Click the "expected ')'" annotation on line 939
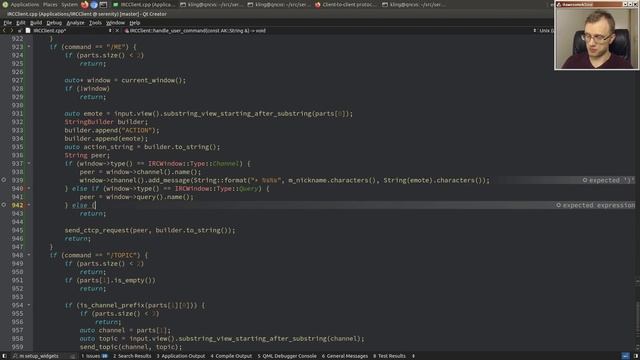 (x=609, y=180)
